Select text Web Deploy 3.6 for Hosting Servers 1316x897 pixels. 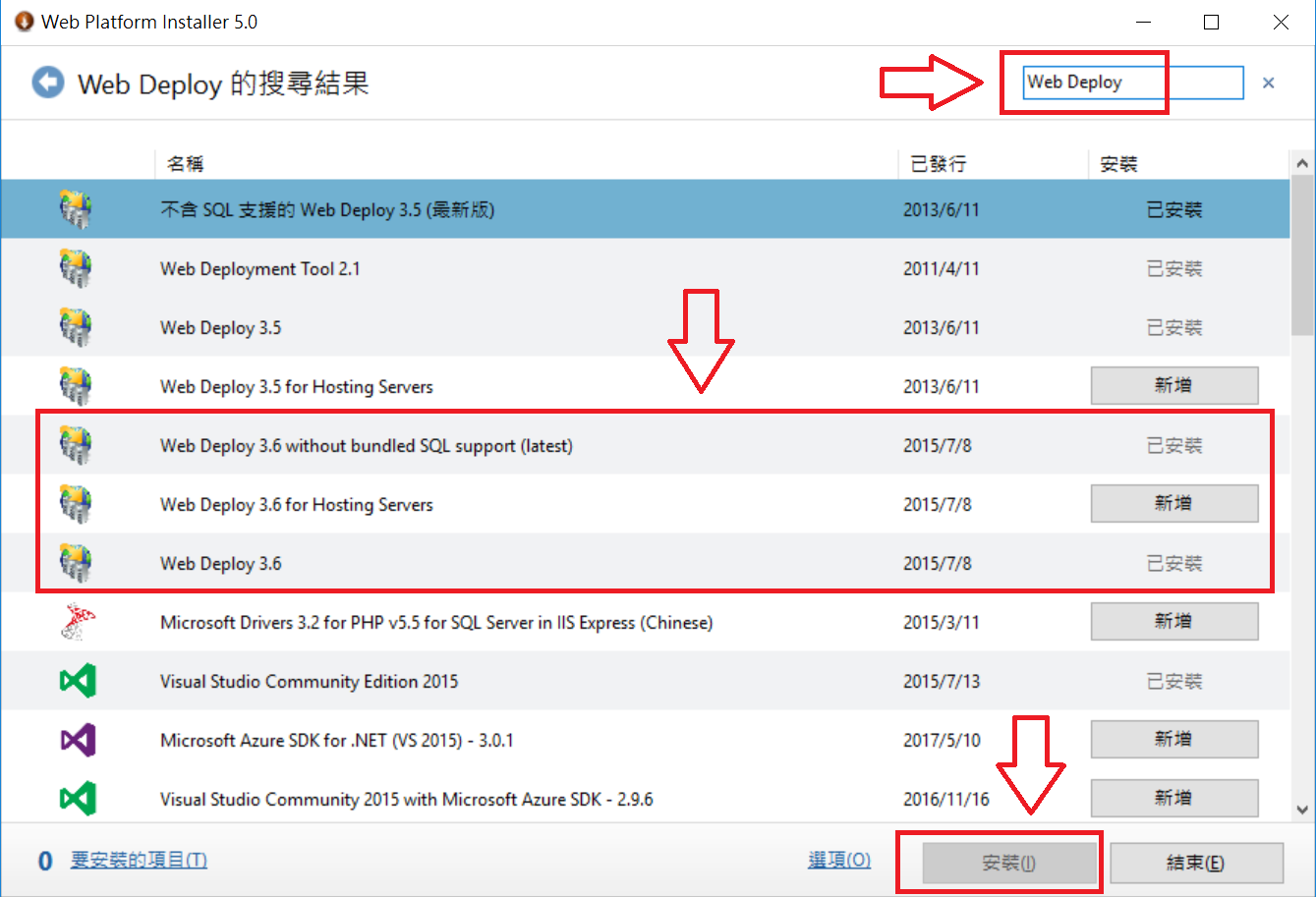297,504
